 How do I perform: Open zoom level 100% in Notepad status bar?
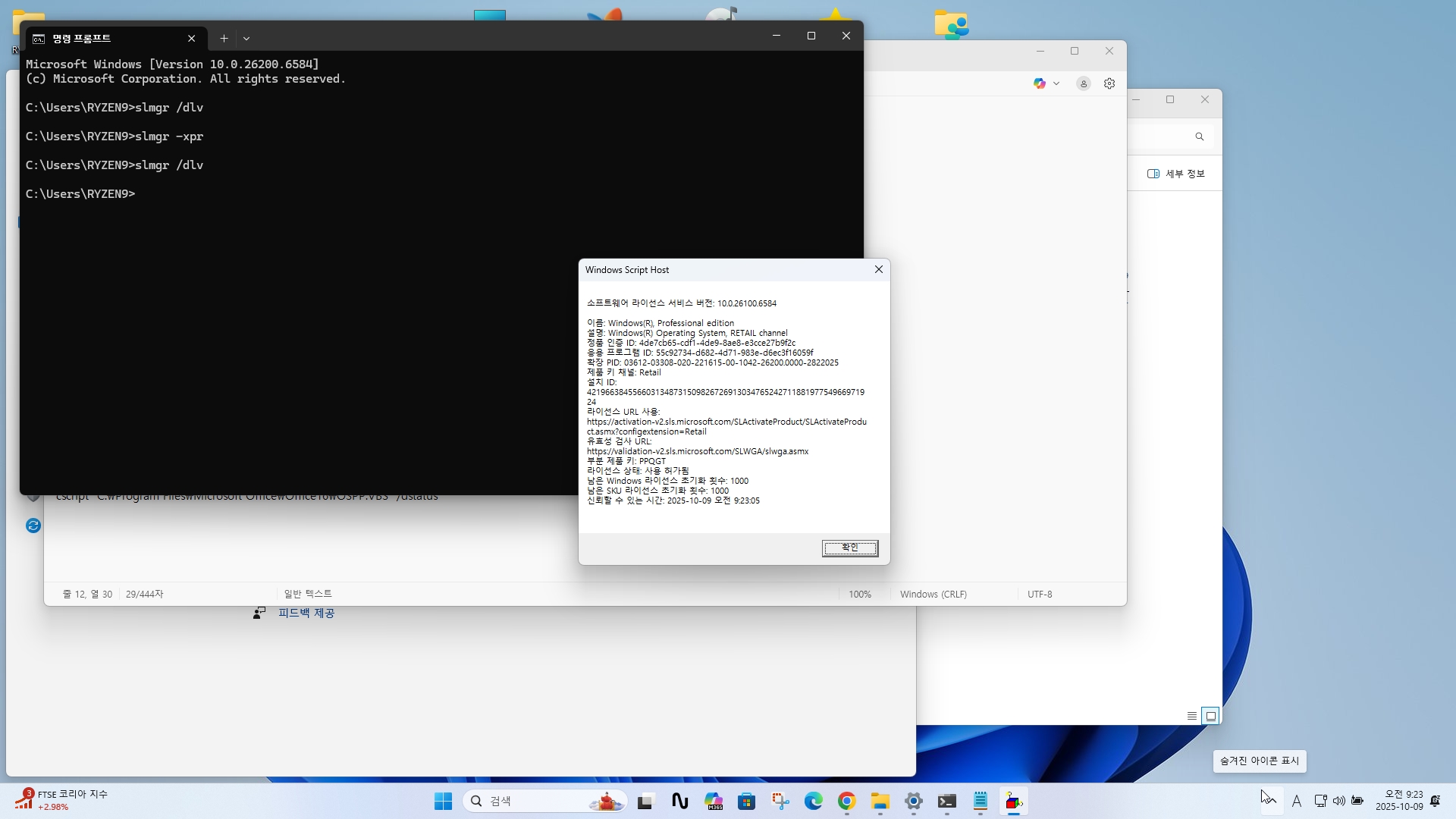[859, 595]
